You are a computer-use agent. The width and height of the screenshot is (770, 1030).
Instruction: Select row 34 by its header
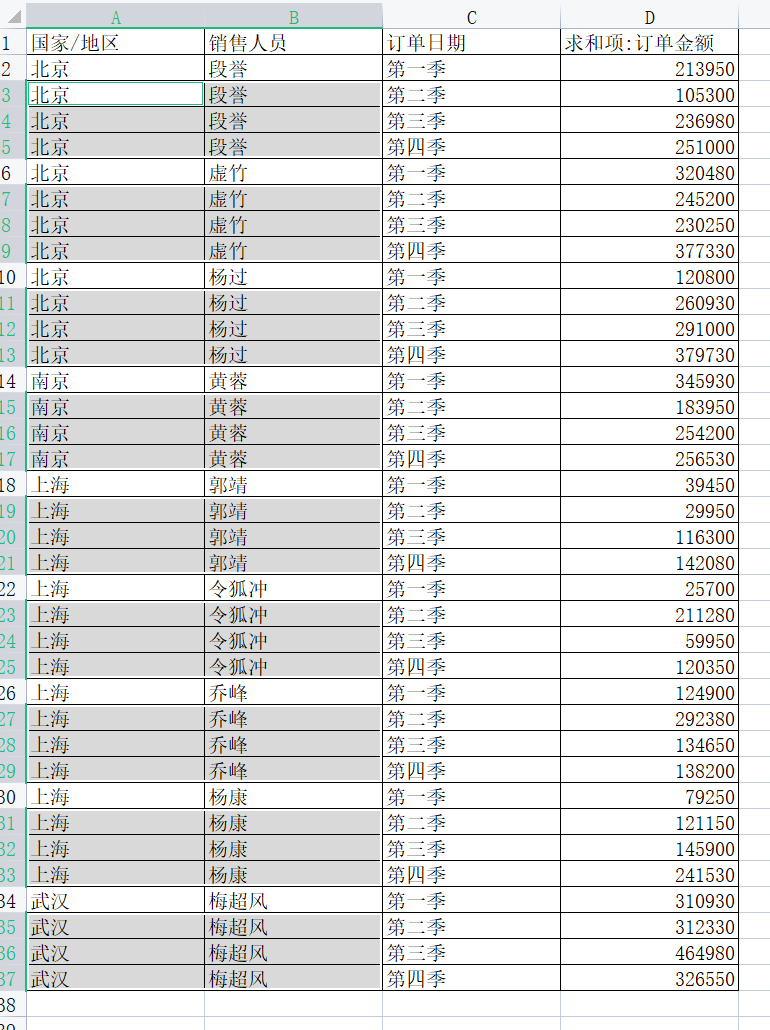click(x=12, y=901)
